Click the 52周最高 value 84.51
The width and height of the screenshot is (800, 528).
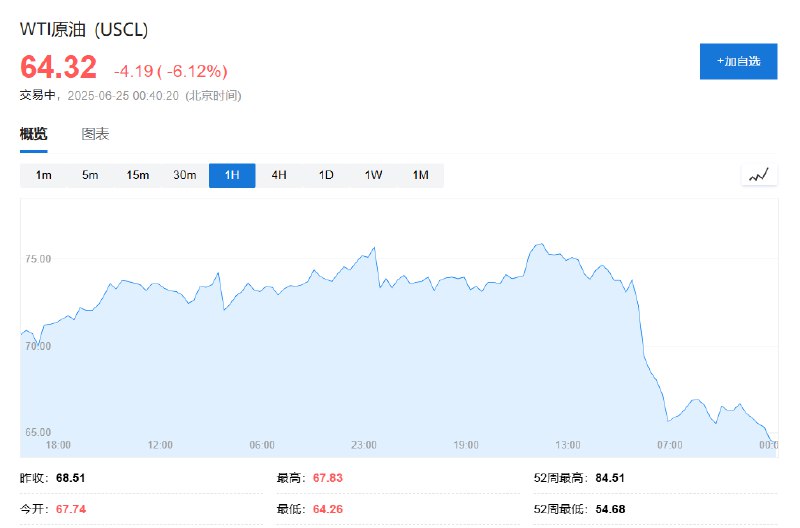click(610, 478)
